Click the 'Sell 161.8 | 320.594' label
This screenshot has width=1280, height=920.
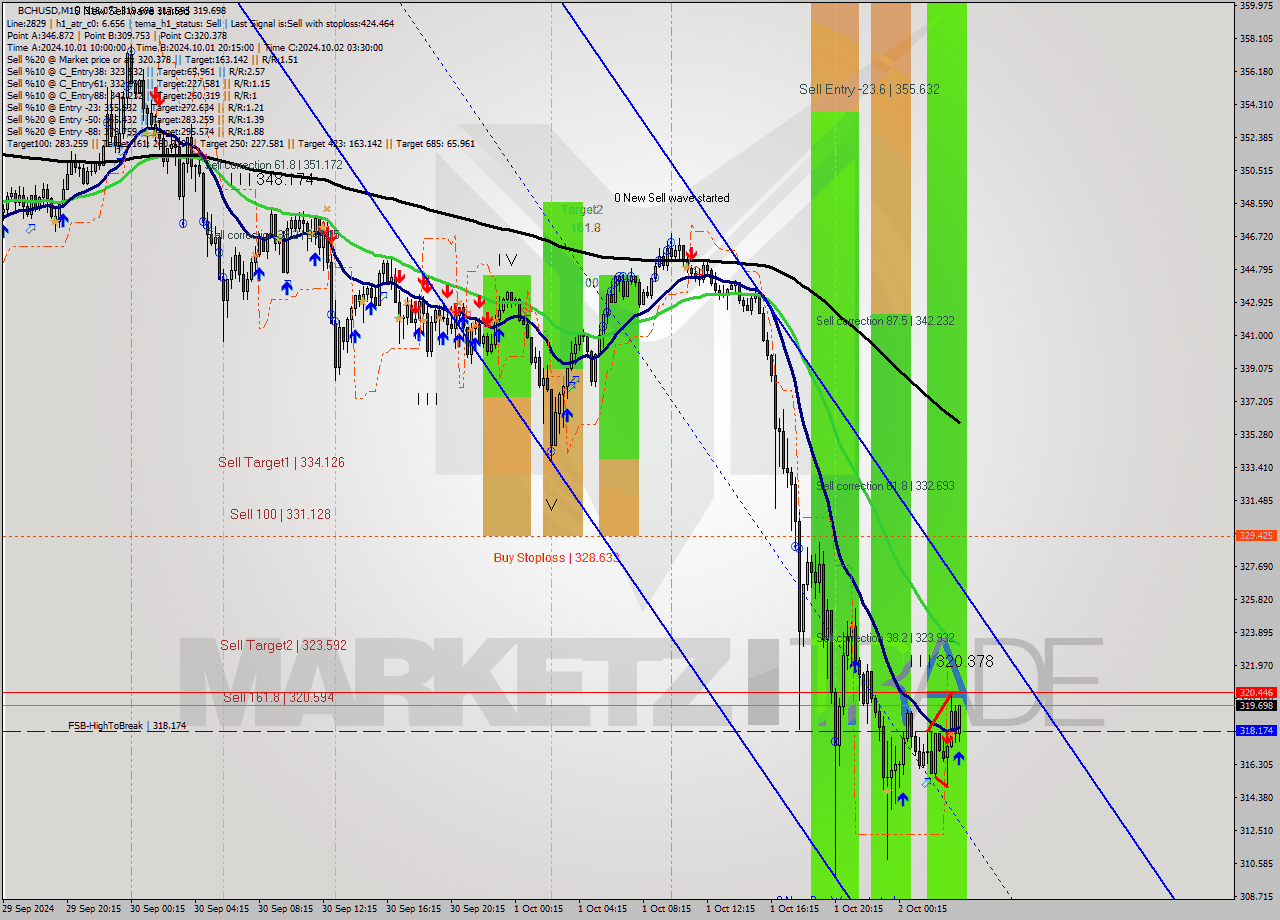(278, 697)
